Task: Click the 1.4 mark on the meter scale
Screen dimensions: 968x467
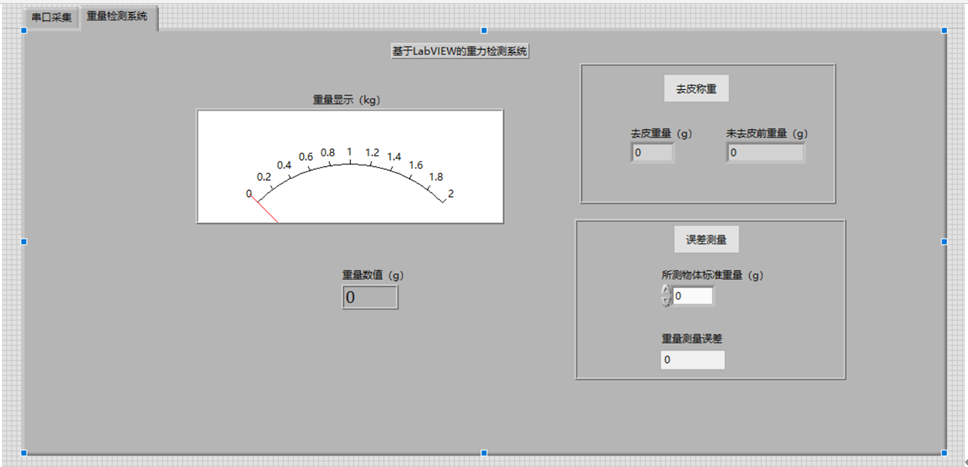Action: (x=394, y=156)
